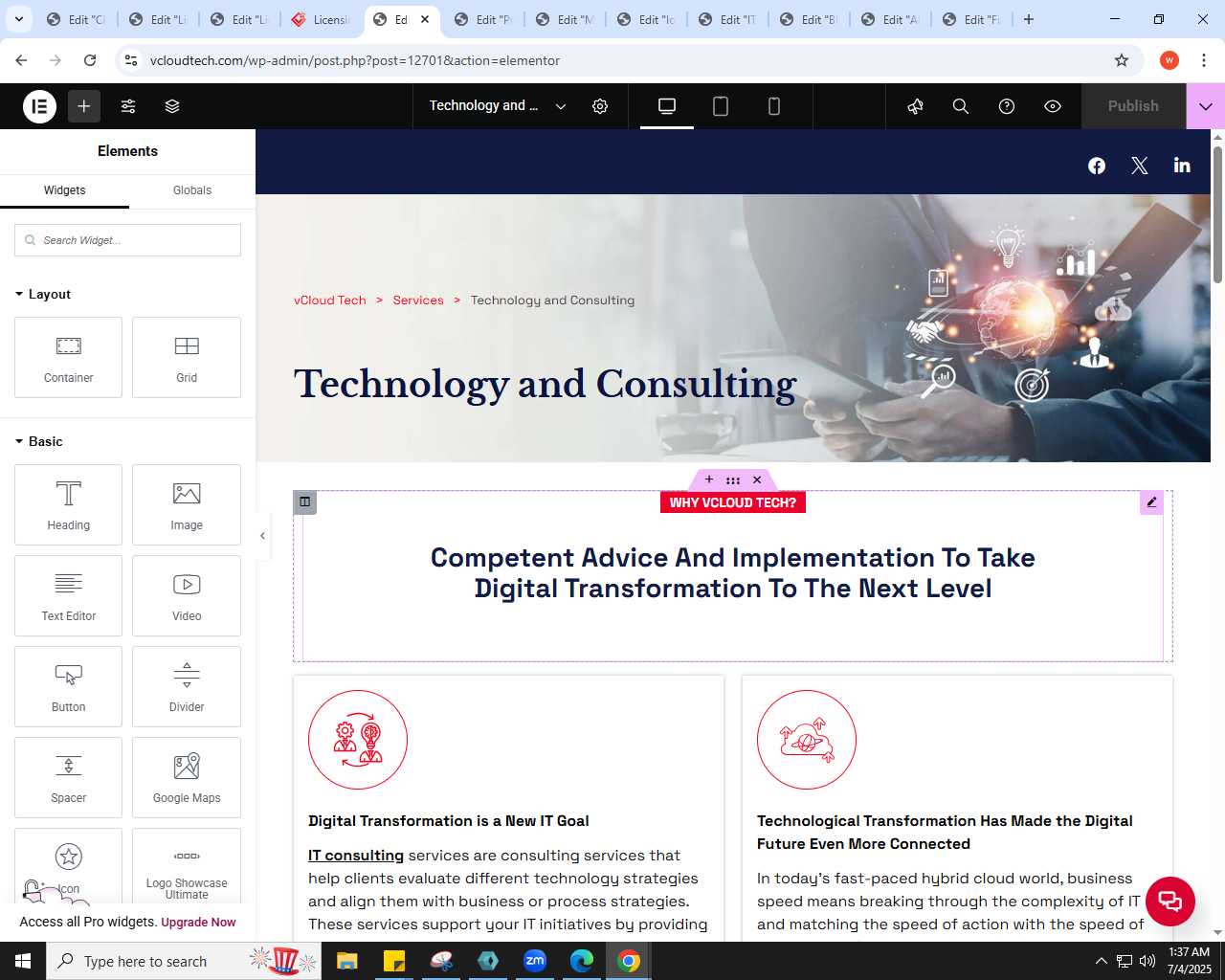
Task: Open the Elementor logo menu
Action: point(40,106)
